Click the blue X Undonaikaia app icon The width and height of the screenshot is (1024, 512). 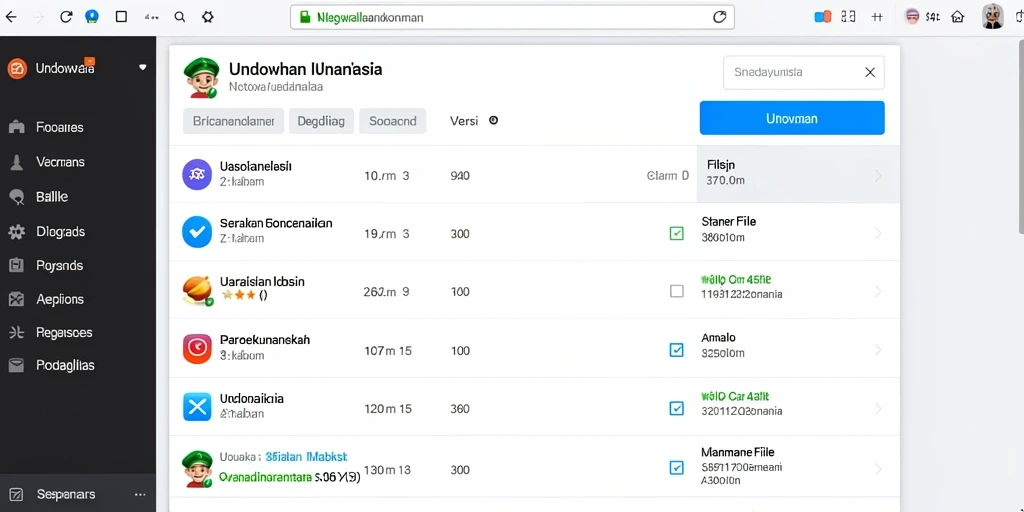[x=197, y=408]
